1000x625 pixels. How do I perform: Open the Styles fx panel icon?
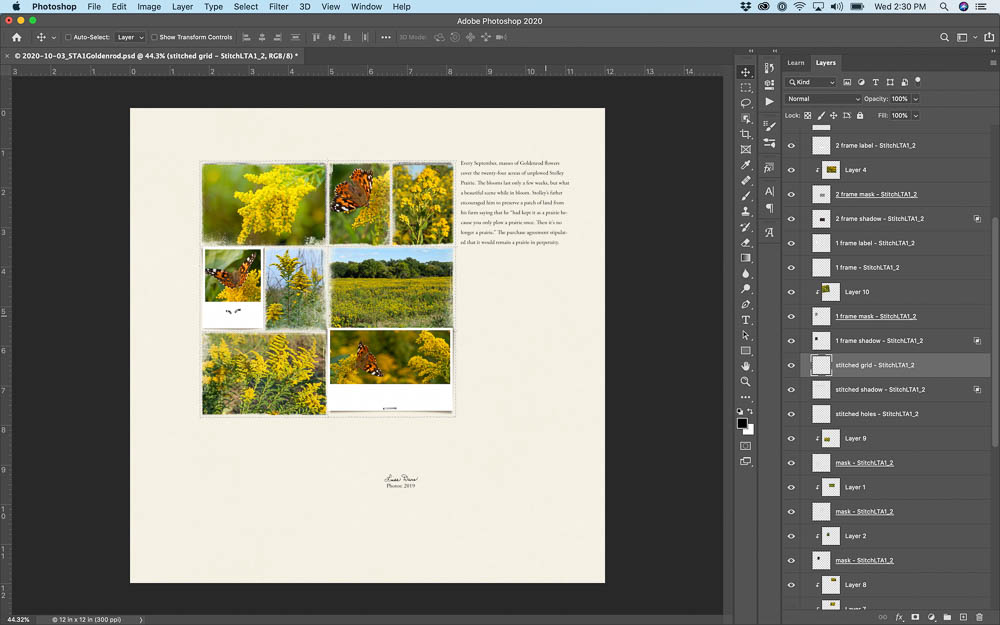pos(769,168)
